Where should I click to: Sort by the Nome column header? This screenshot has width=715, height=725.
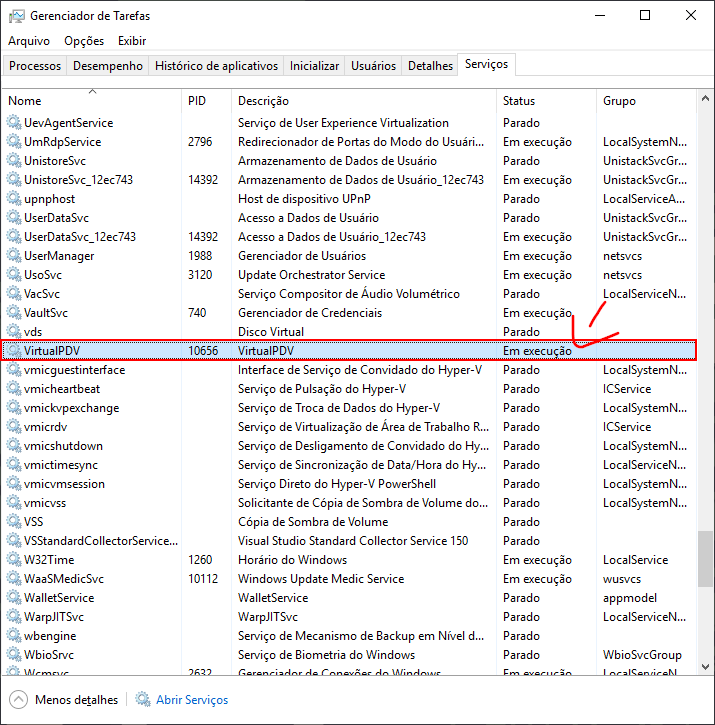(x=92, y=100)
